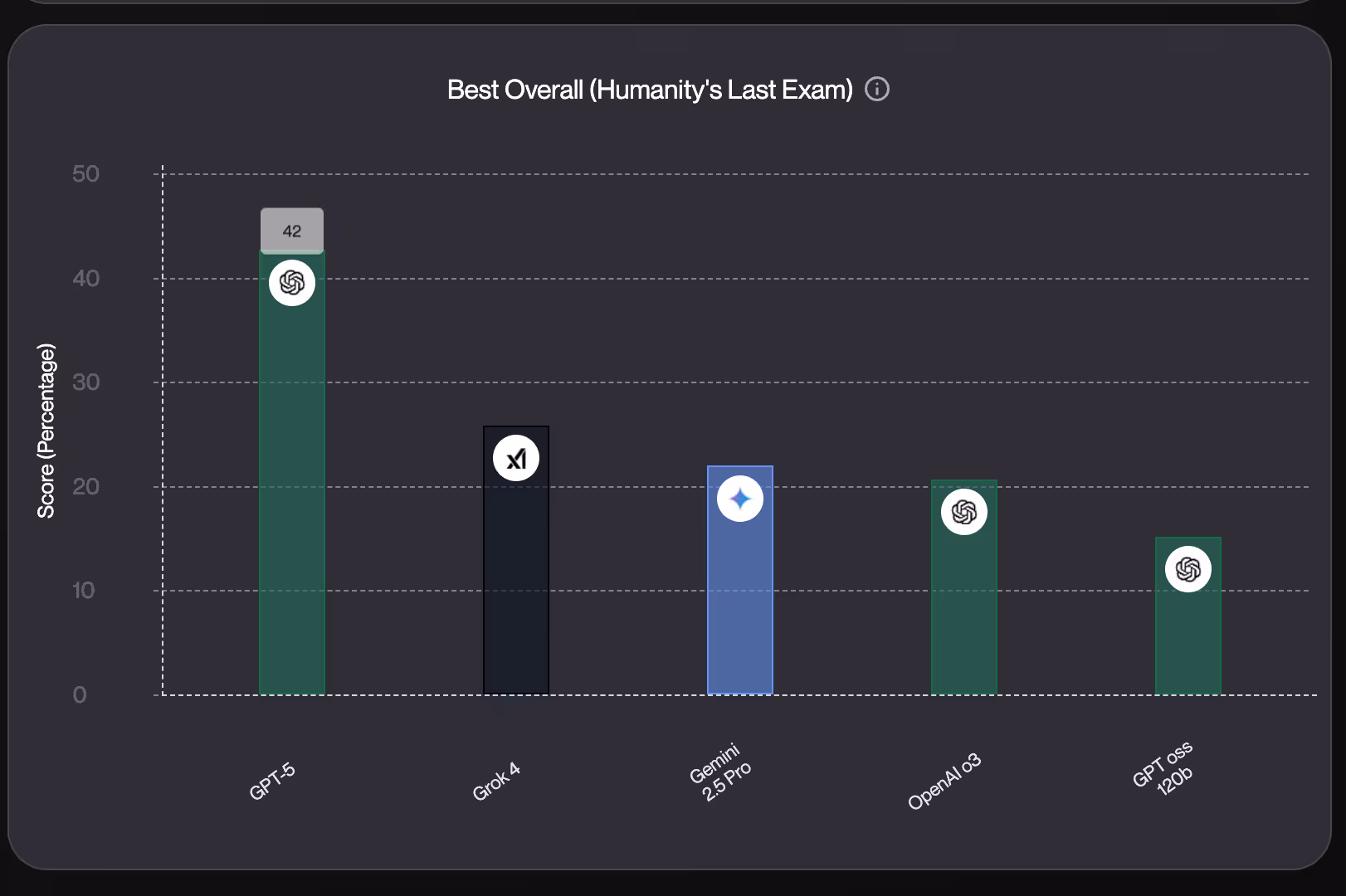Select the GPT oss 120b green bar
The width and height of the screenshot is (1346, 896).
coord(1188,616)
